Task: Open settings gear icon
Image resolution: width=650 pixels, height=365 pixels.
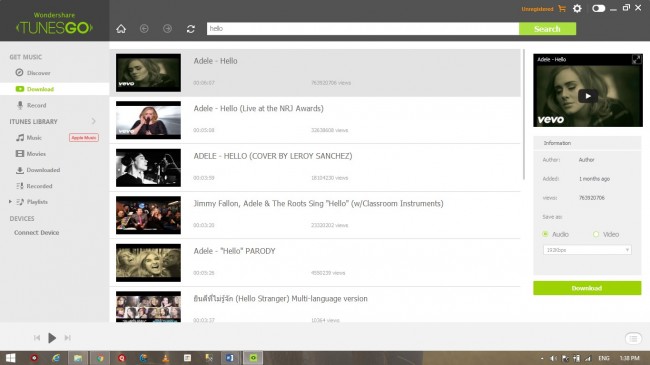Action: tap(577, 8)
